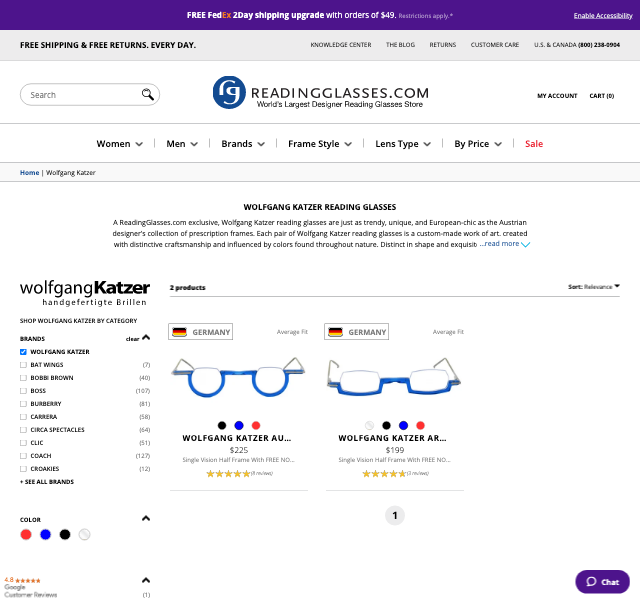Expand the description with read more

coord(505,244)
